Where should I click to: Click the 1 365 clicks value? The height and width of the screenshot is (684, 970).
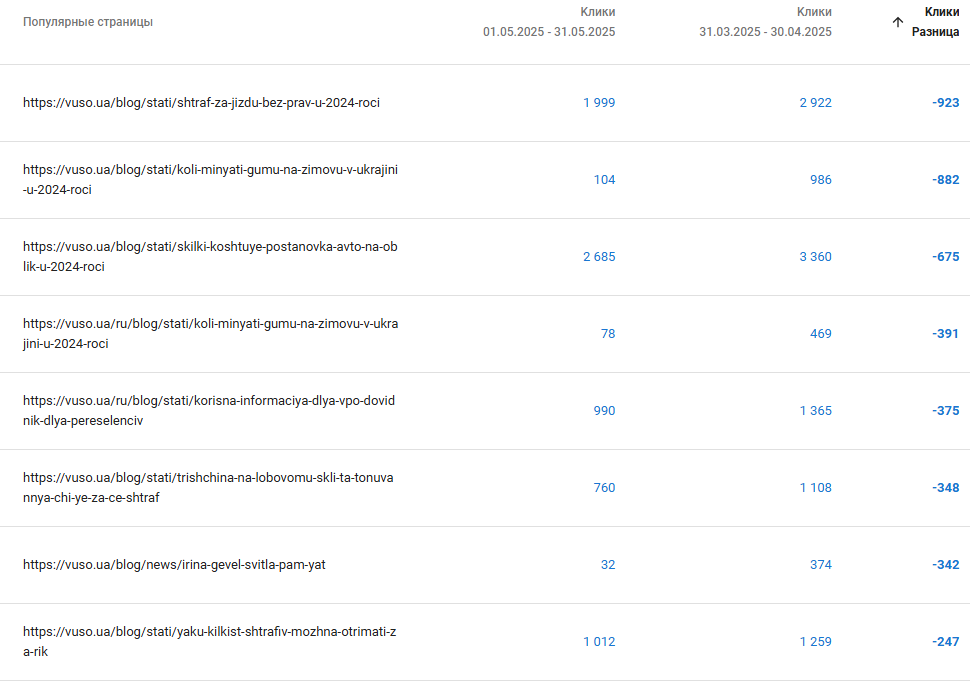[x=815, y=411]
